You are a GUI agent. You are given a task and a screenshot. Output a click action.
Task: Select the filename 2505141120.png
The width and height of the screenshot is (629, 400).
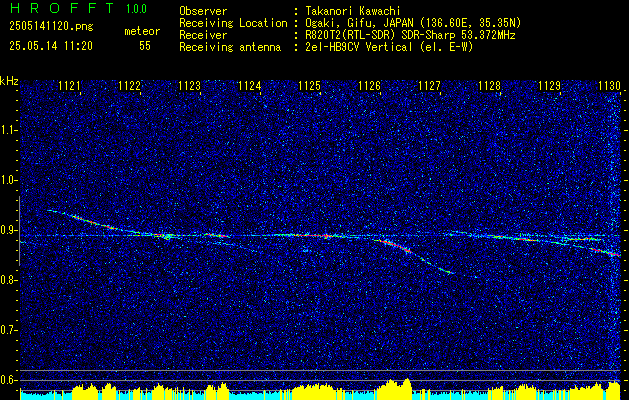(x=51, y=27)
